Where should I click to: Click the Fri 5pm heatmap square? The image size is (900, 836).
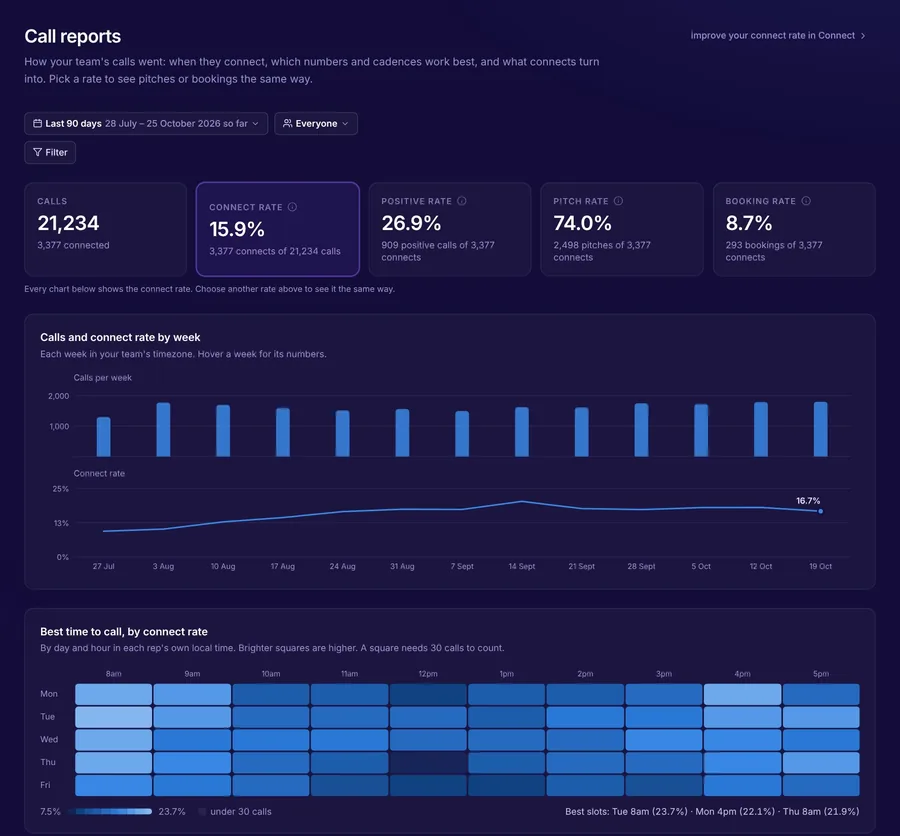pyautogui.click(x=821, y=785)
